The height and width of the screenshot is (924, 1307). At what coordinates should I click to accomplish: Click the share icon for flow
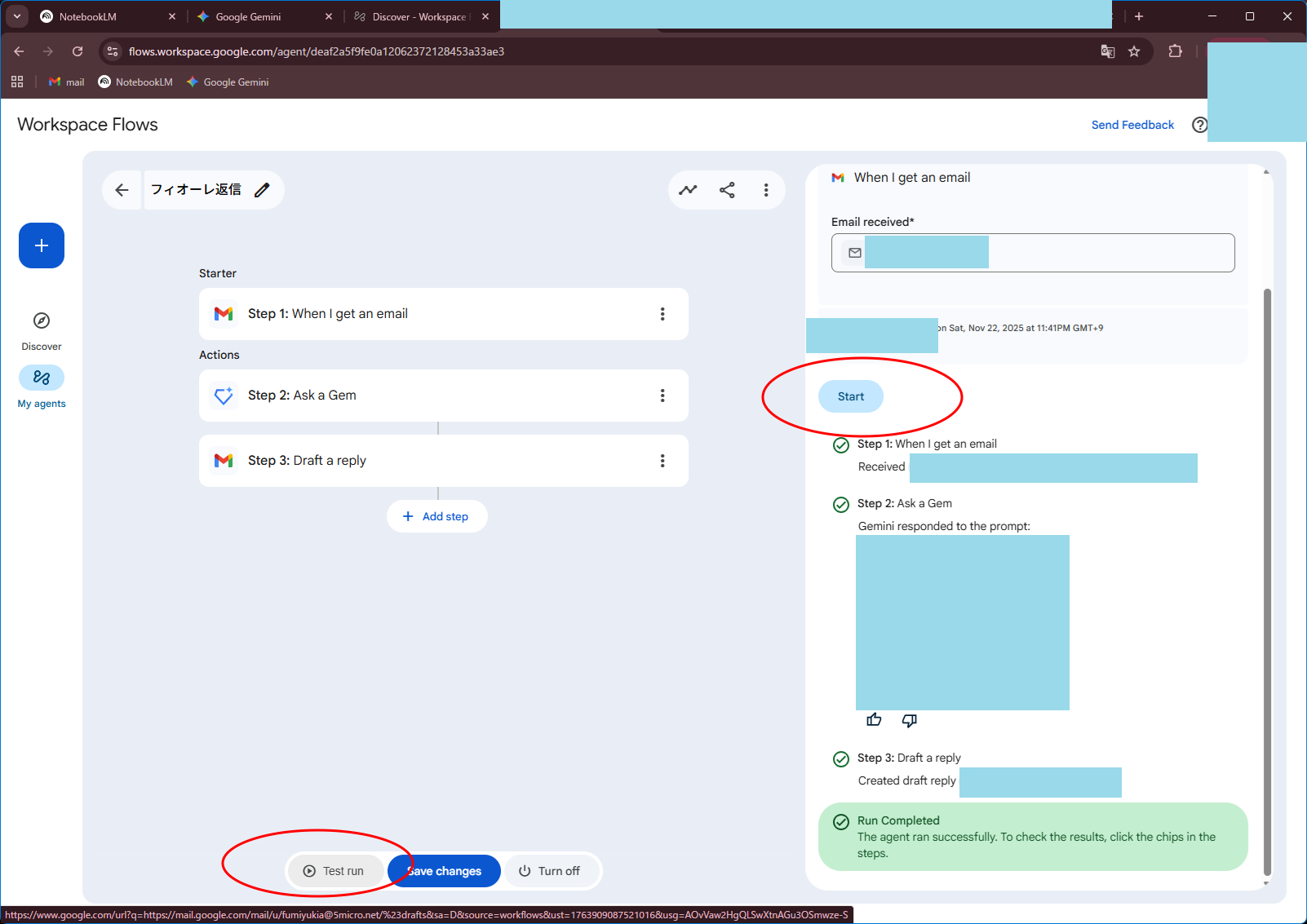point(727,190)
